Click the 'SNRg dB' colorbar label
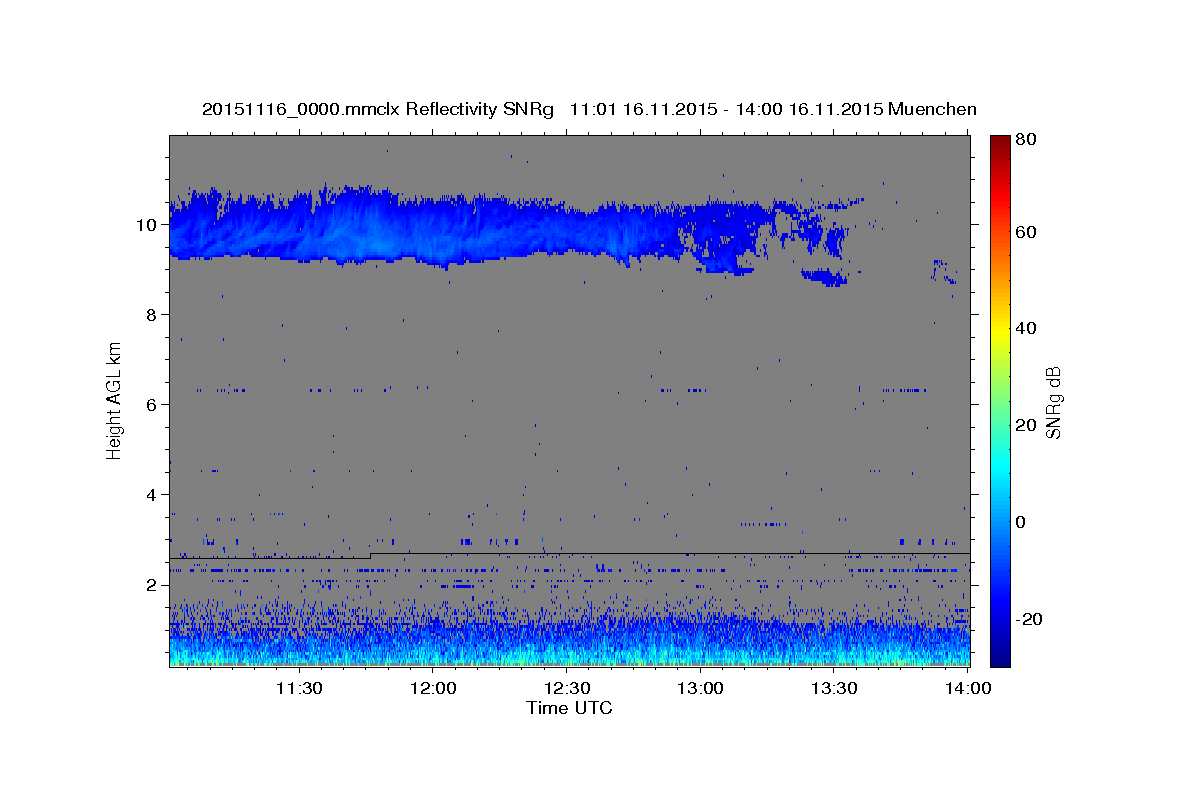 tap(1053, 403)
